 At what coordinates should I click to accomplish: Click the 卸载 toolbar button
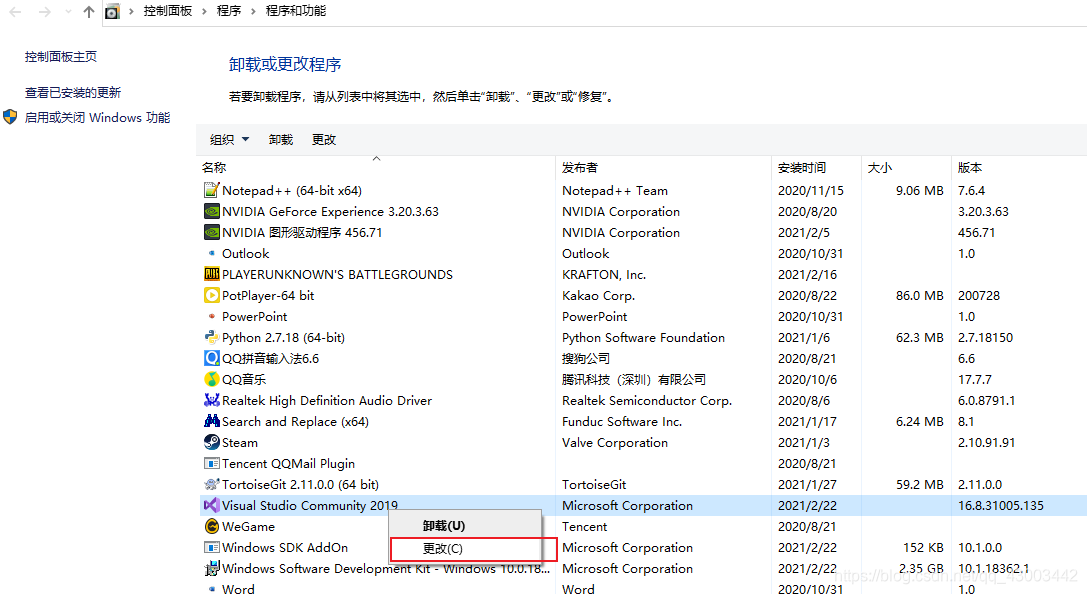click(281, 139)
